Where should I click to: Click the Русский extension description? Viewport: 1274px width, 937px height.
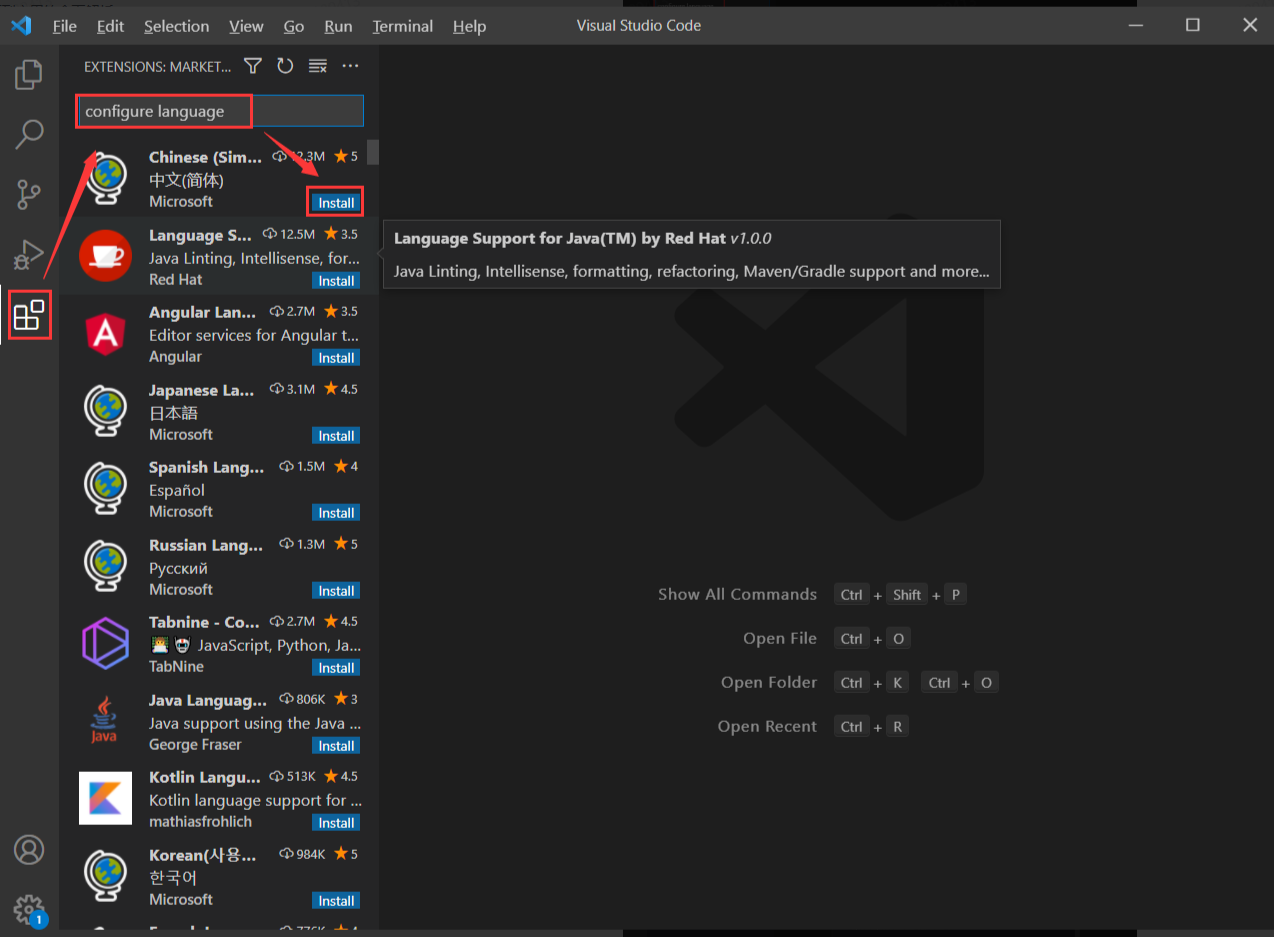point(178,568)
